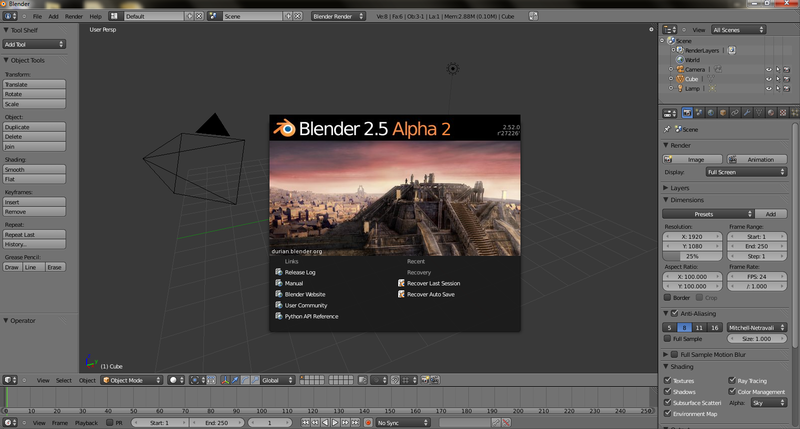Select the scale manipulator icon

coord(255,380)
